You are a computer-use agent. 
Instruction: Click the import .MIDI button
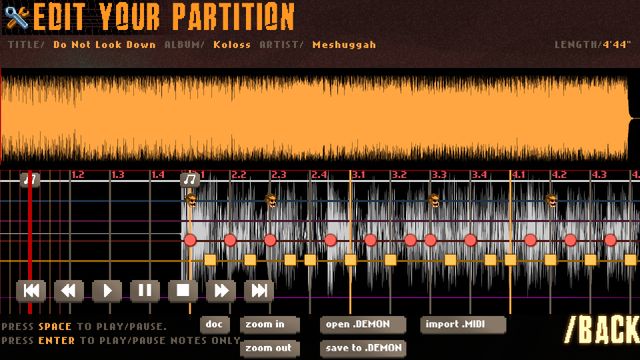463,325
